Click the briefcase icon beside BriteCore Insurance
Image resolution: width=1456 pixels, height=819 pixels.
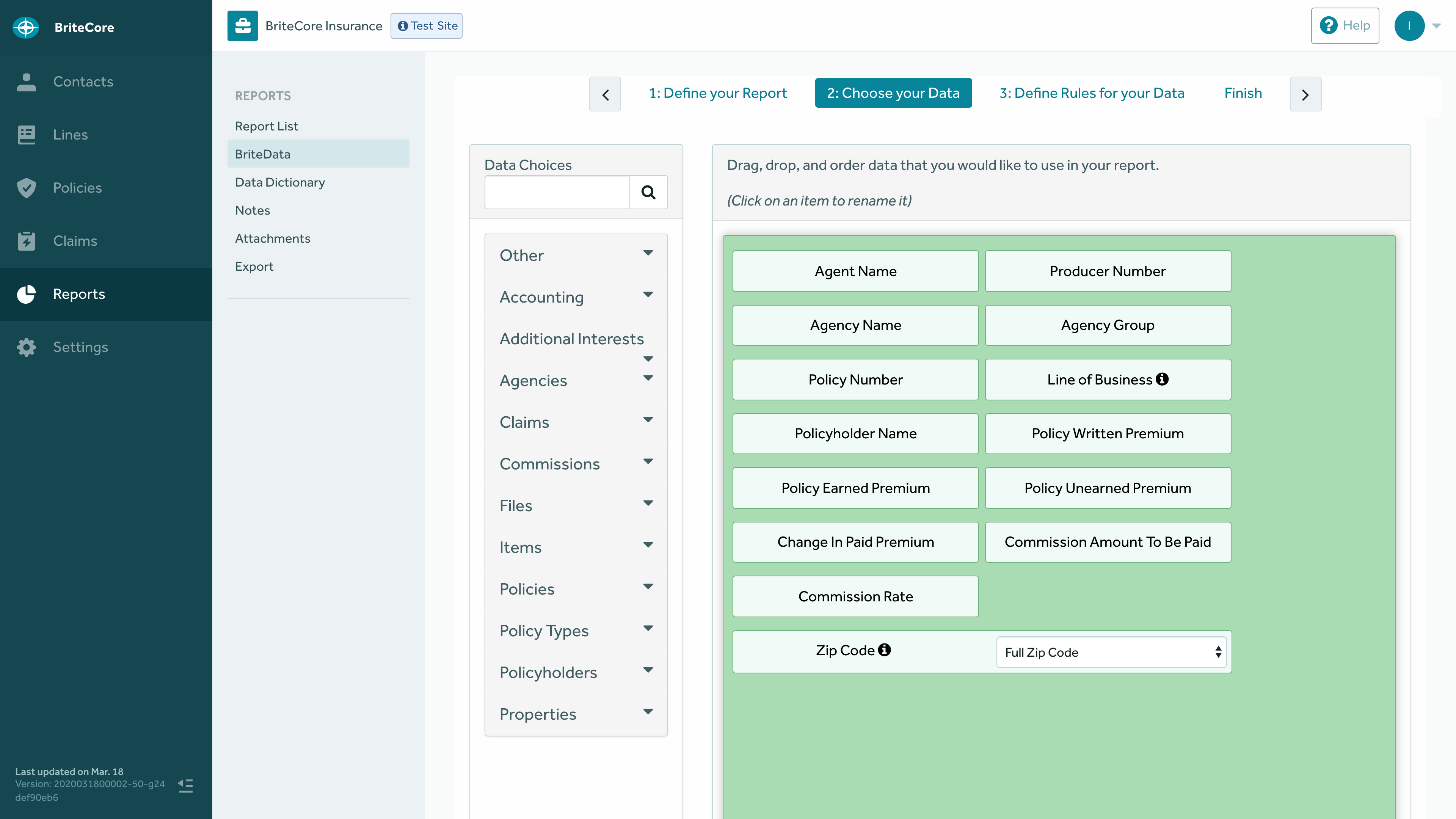click(x=243, y=25)
